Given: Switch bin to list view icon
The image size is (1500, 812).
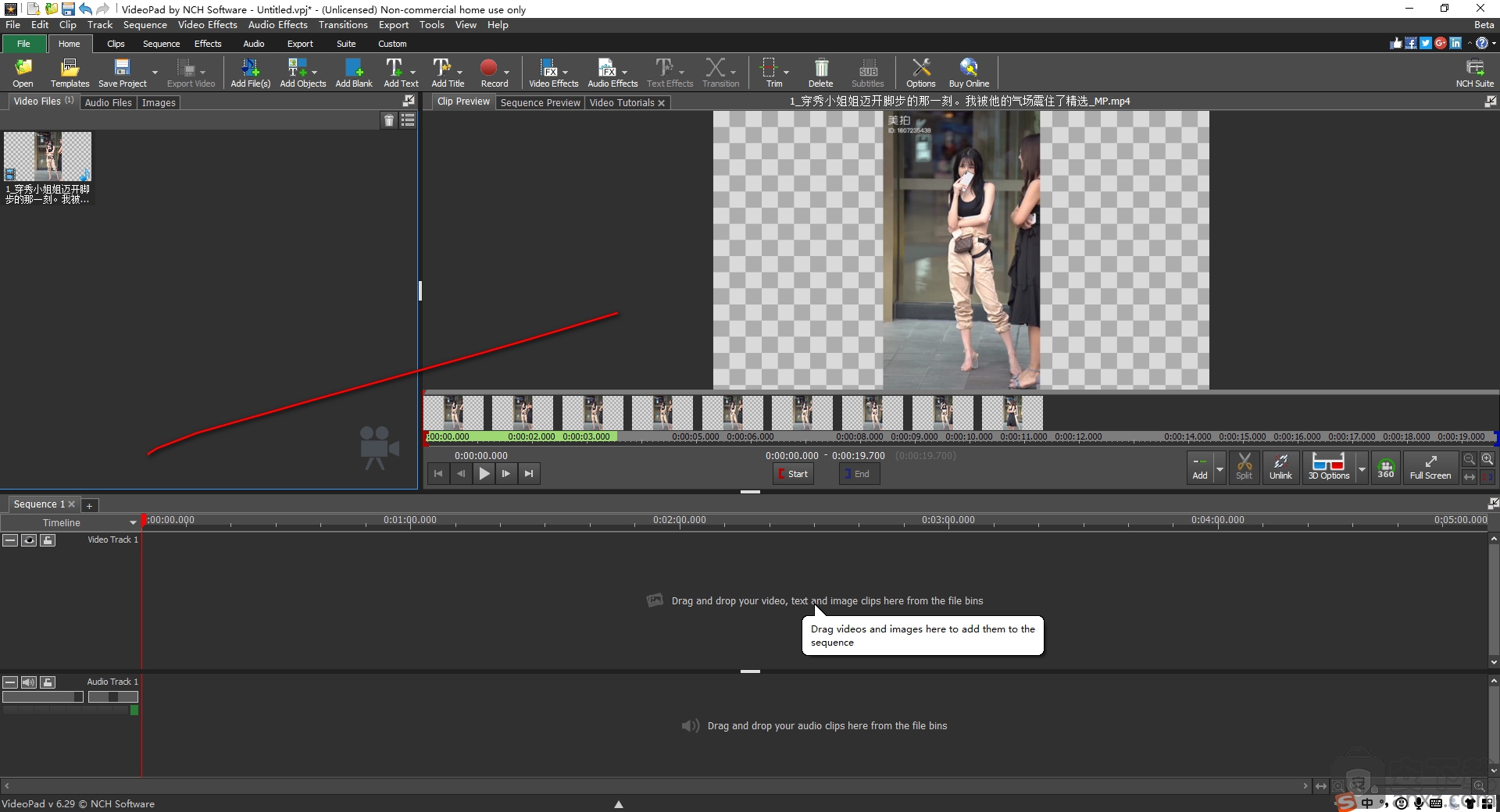Looking at the screenshot, I should [x=408, y=120].
